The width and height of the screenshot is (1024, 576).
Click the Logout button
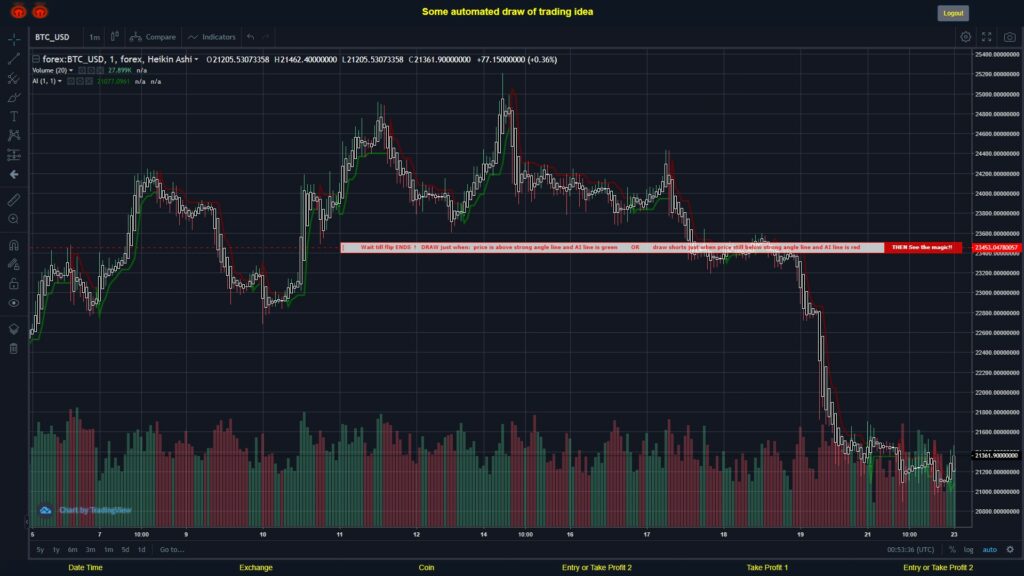click(x=953, y=13)
